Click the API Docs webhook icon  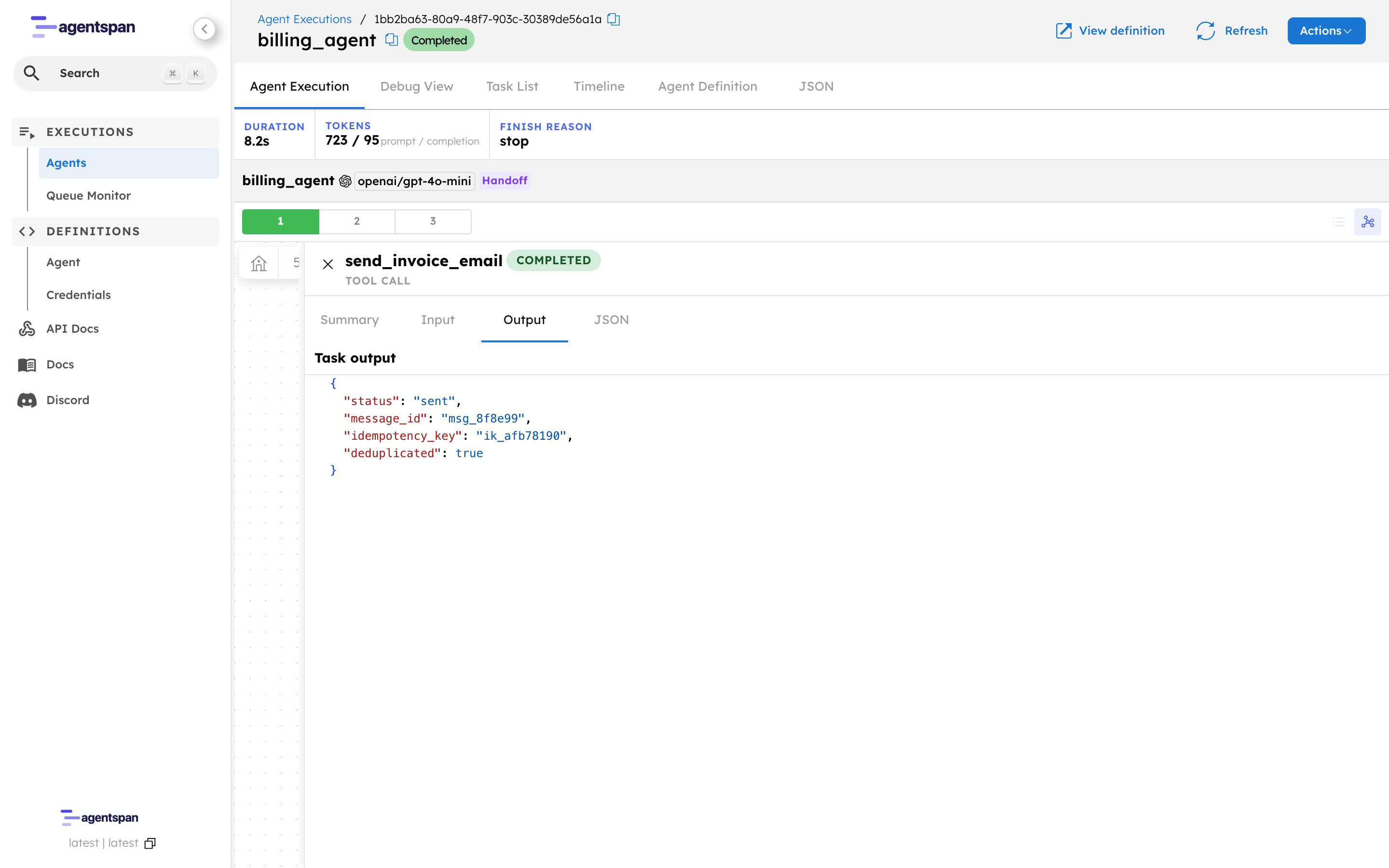pyautogui.click(x=27, y=328)
